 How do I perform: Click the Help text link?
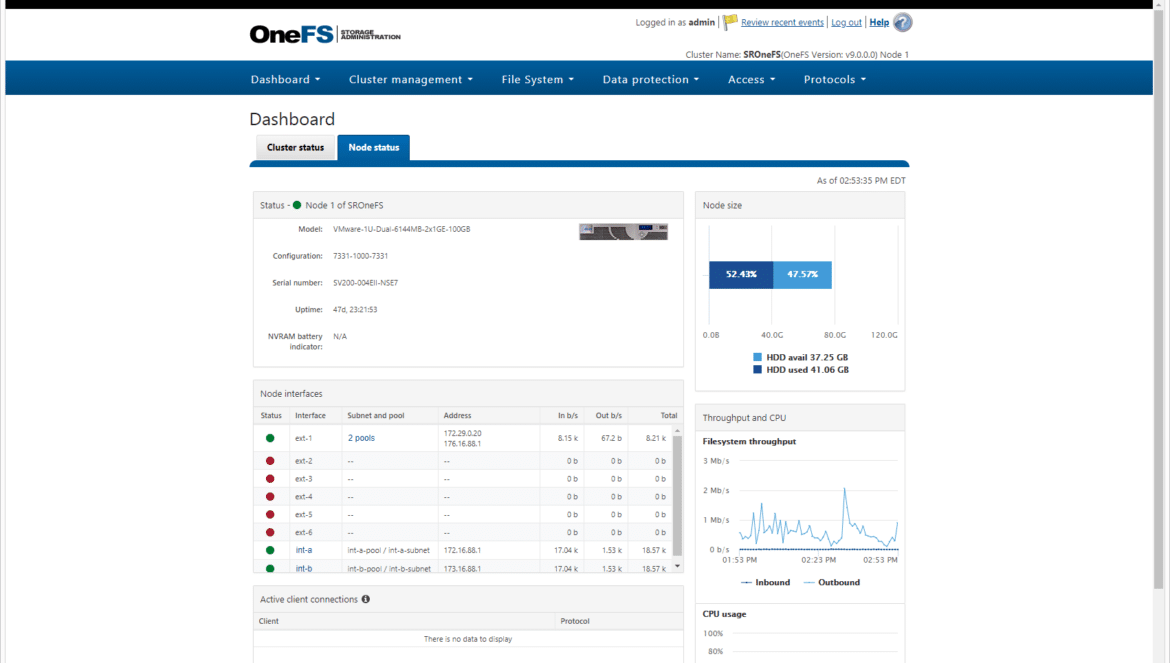(879, 22)
